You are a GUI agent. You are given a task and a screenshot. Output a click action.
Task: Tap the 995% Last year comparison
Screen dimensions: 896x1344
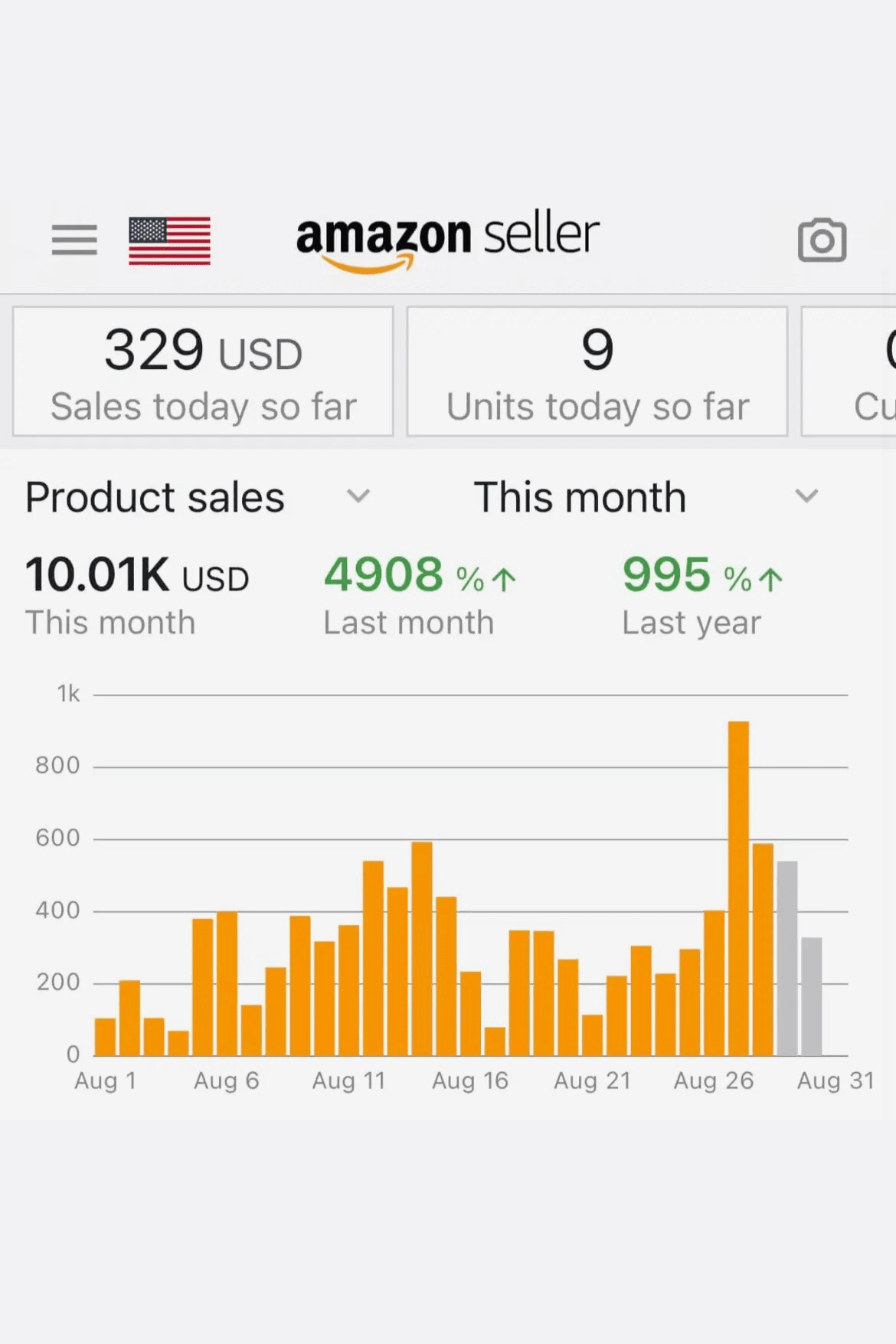click(701, 594)
